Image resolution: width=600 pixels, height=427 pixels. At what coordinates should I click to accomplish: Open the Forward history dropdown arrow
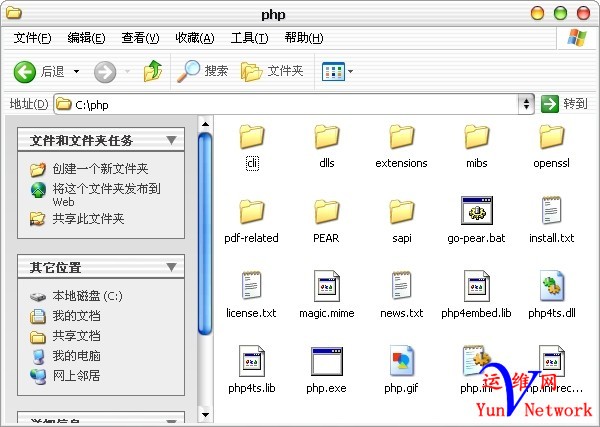[x=127, y=71]
